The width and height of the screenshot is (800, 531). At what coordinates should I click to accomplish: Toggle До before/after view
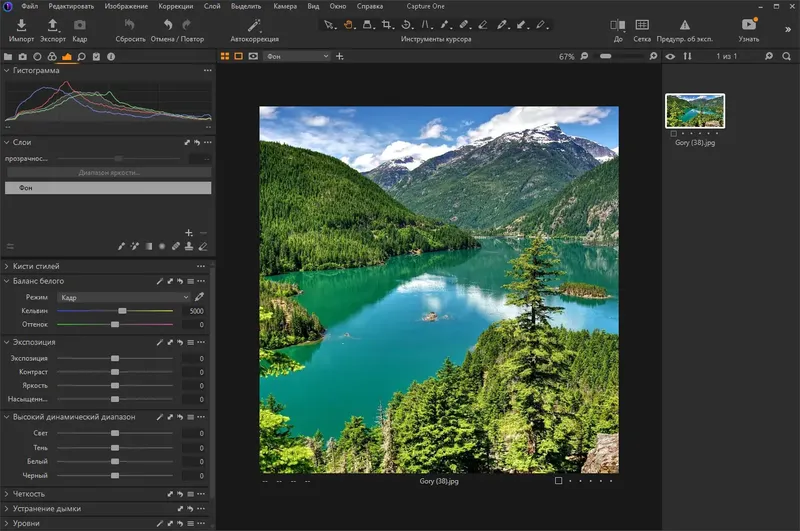618,24
